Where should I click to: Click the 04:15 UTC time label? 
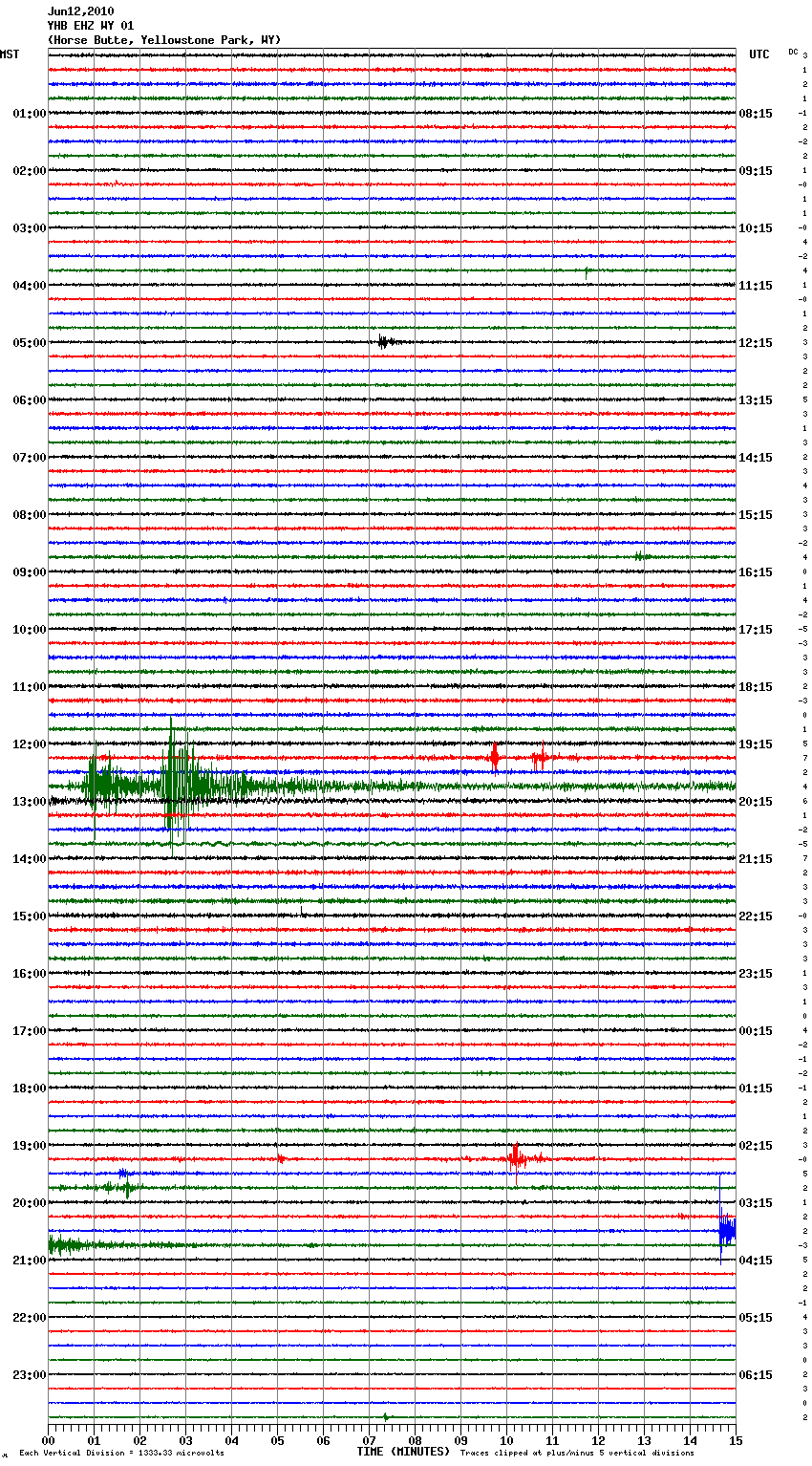pos(756,1261)
